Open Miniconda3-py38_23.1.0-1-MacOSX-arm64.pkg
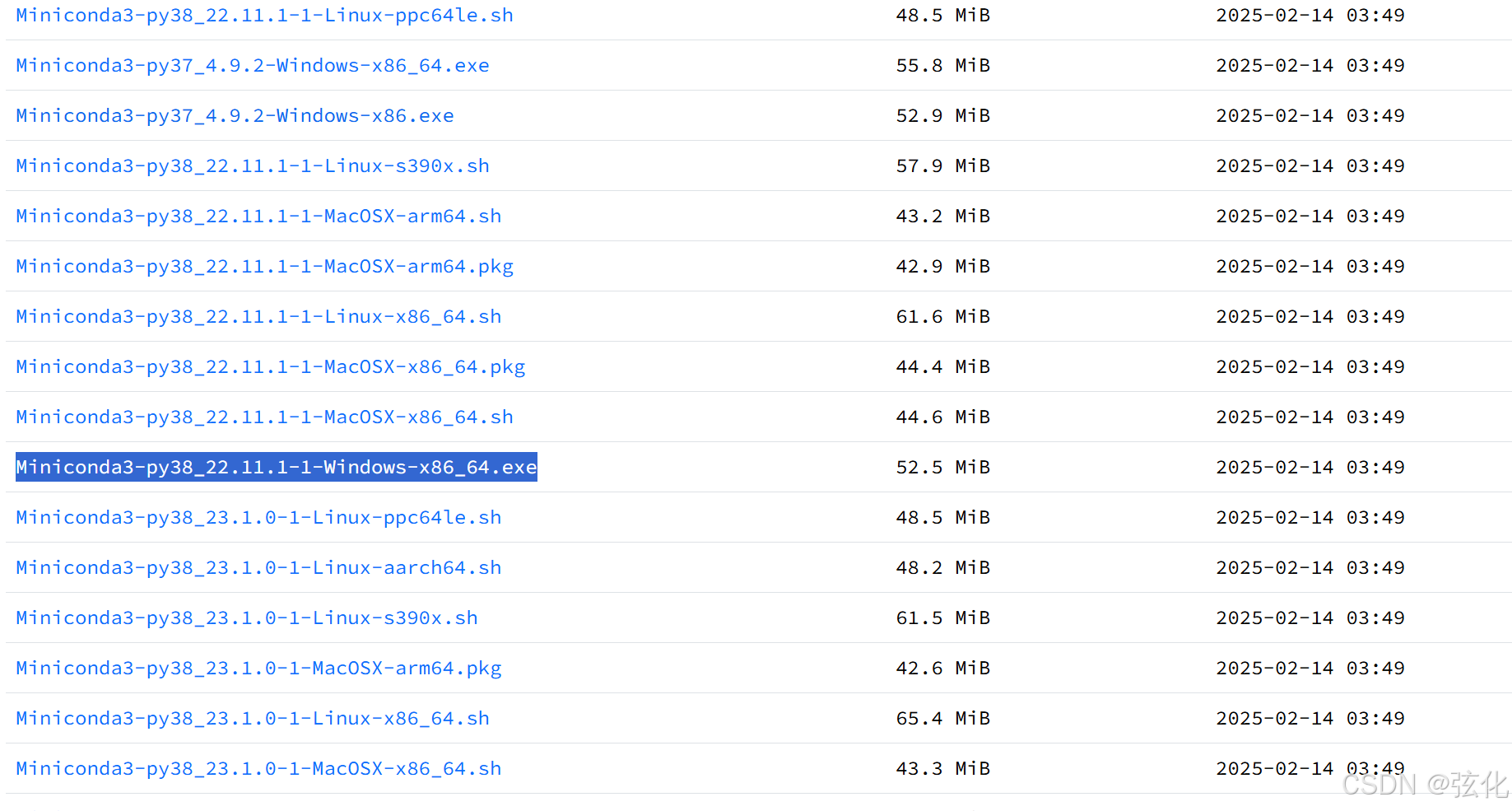Screen dimensions: 1512x811 click(258, 669)
